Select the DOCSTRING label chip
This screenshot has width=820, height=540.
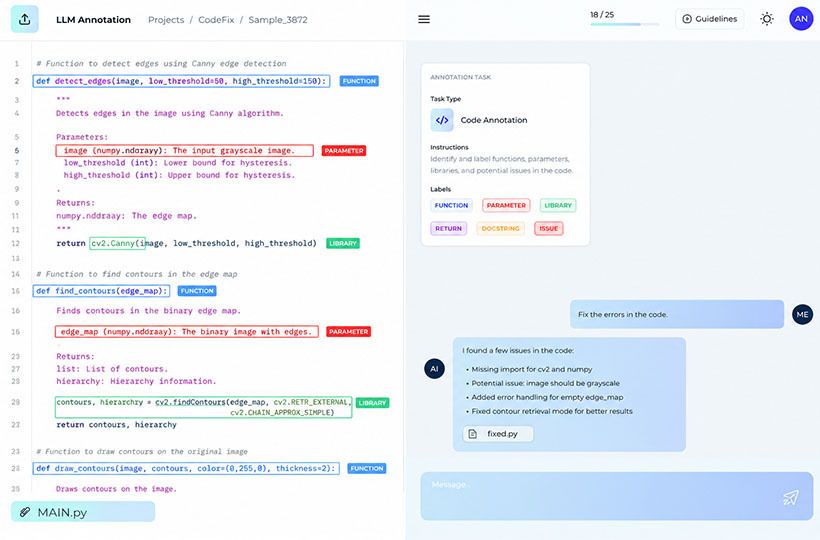coord(500,228)
